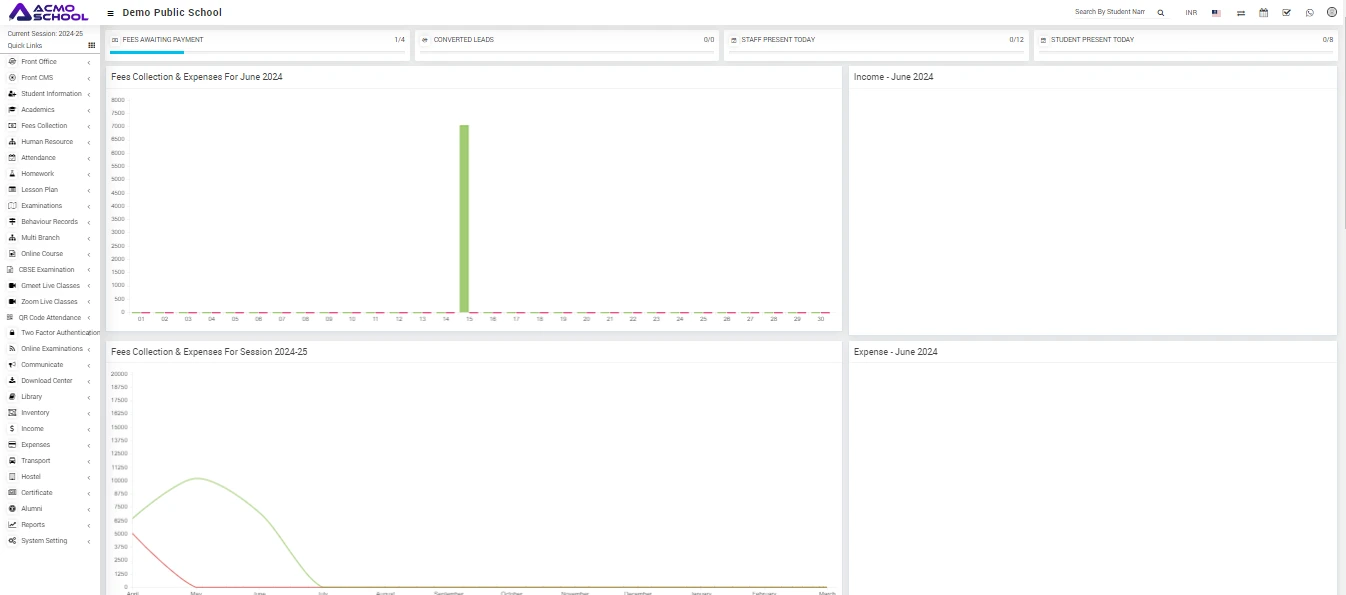The width and height of the screenshot is (1346, 595).
Task: Select Reports in the sidebar
Action: [33, 525]
